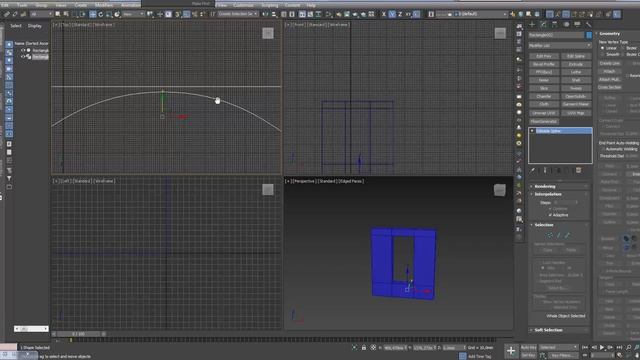
Task: Open the Create tab in command panel
Action: [x=532, y=24]
